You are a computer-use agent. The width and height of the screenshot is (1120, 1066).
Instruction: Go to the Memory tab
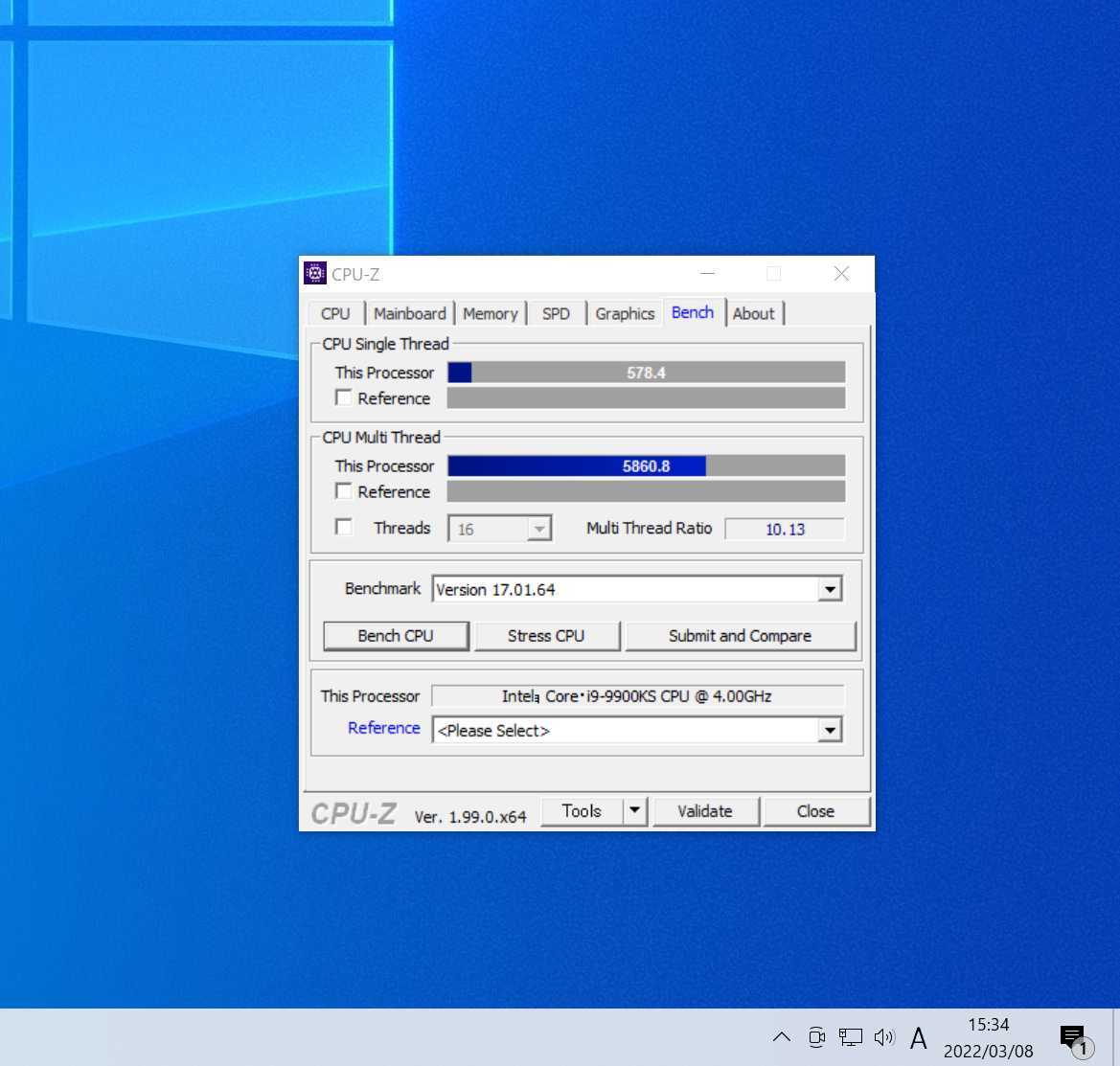[x=490, y=313]
